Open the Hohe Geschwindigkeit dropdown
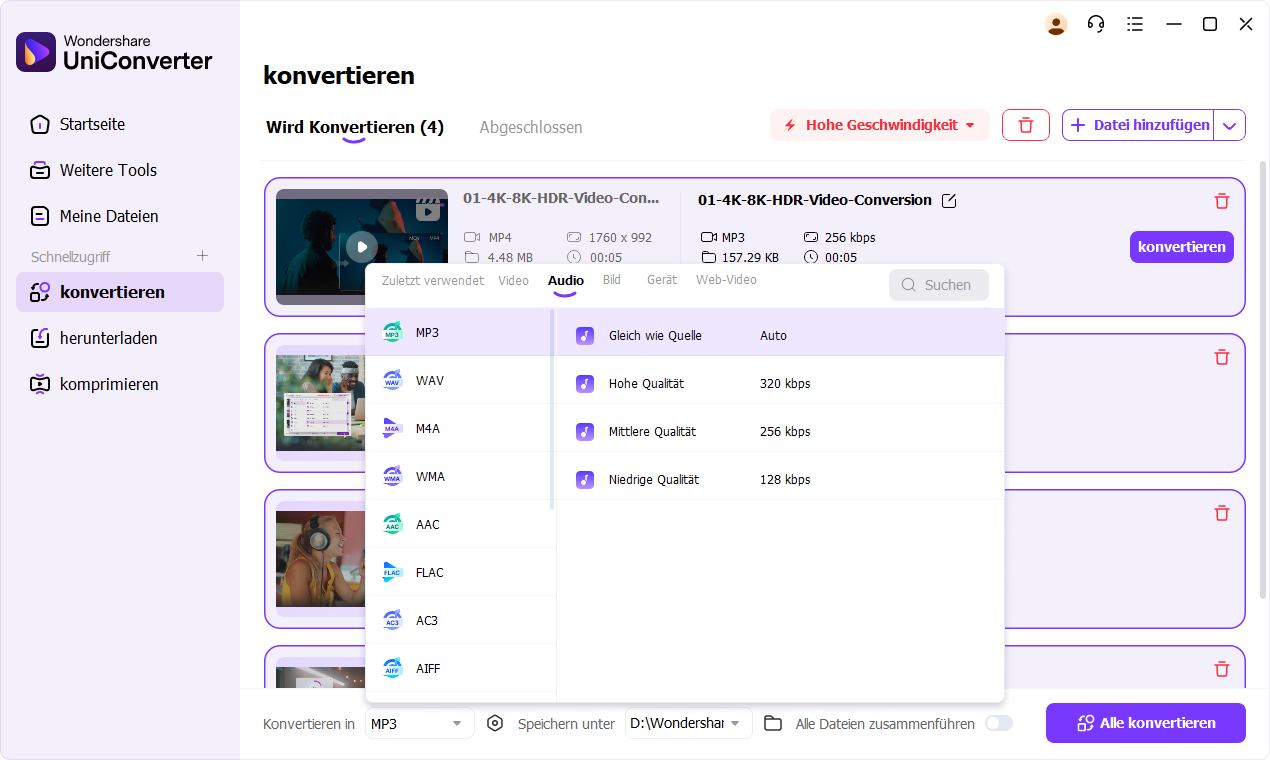Image resolution: width=1270 pixels, height=760 pixels. 879,125
